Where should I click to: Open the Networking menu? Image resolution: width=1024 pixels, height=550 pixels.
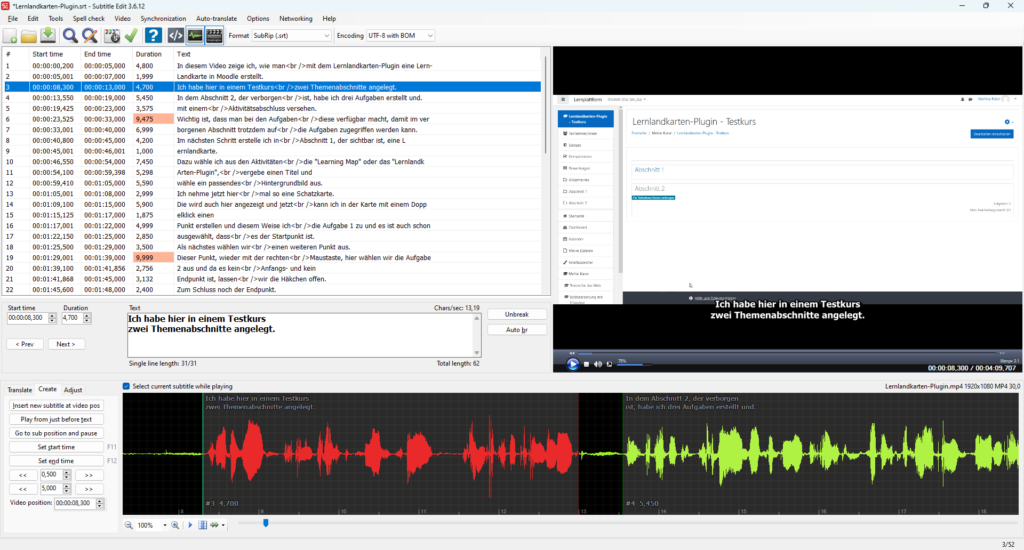[296, 19]
